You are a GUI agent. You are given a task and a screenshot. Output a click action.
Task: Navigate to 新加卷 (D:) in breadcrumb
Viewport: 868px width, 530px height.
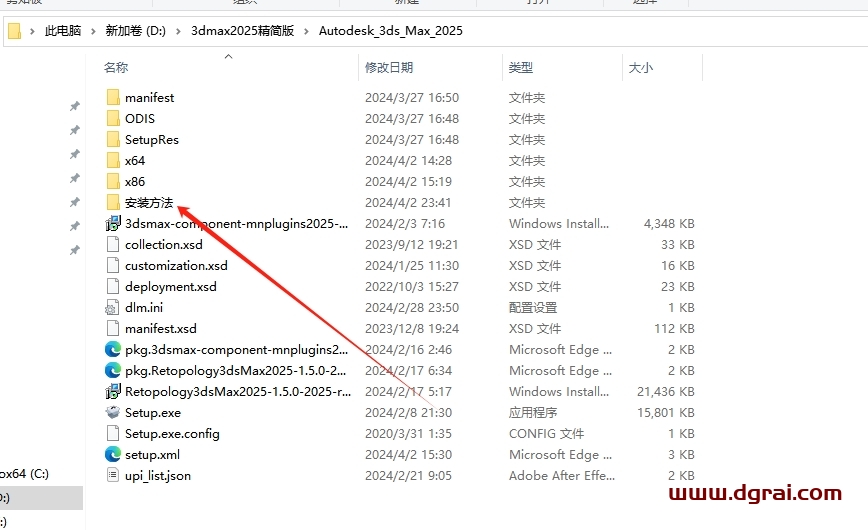point(136,31)
